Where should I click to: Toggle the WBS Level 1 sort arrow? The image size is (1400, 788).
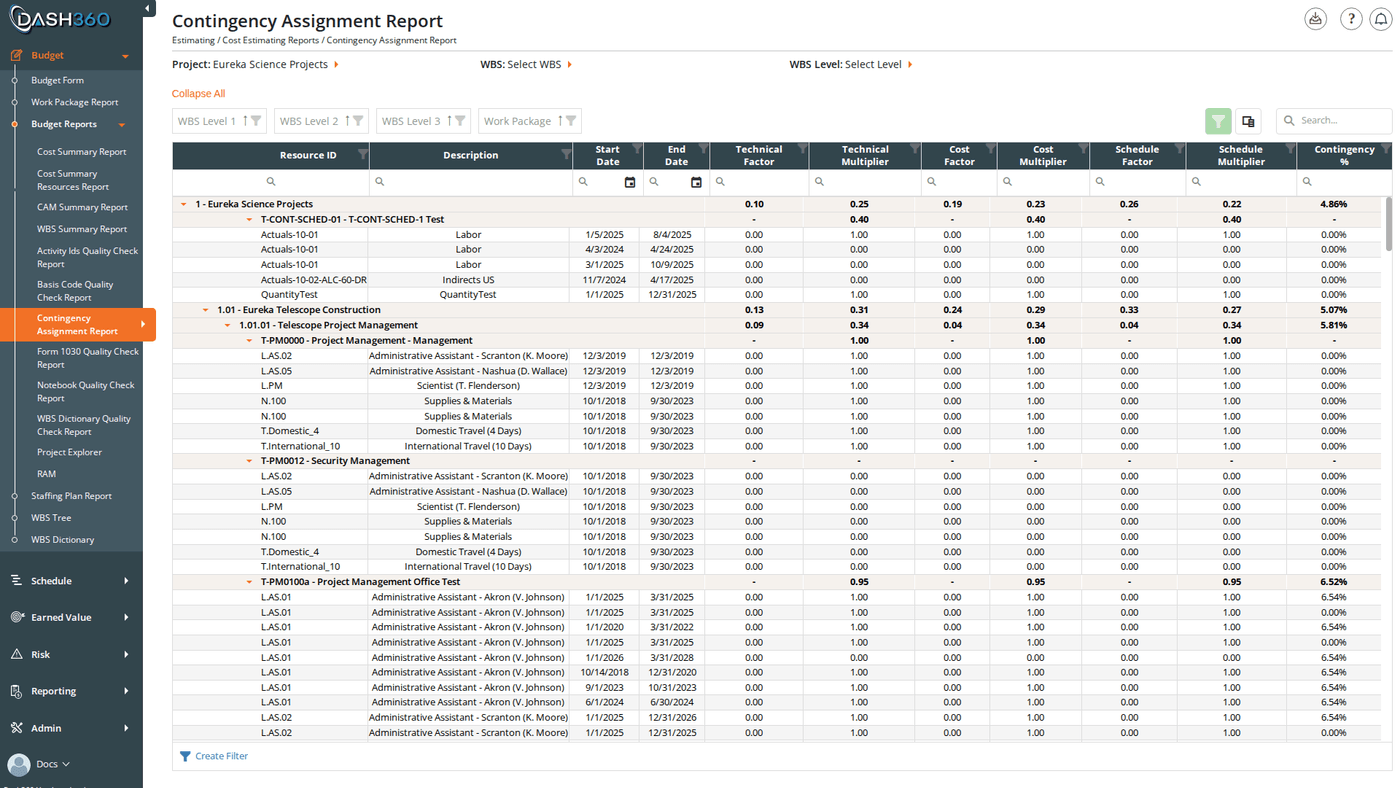point(245,121)
